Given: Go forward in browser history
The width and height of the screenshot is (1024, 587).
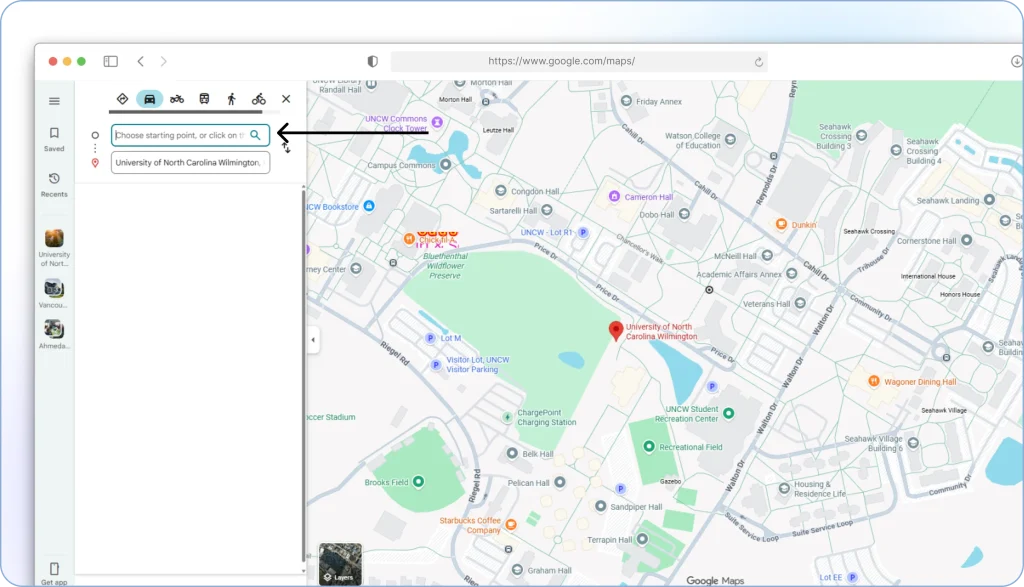Looking at the screenshot, I should pos(164,61).
